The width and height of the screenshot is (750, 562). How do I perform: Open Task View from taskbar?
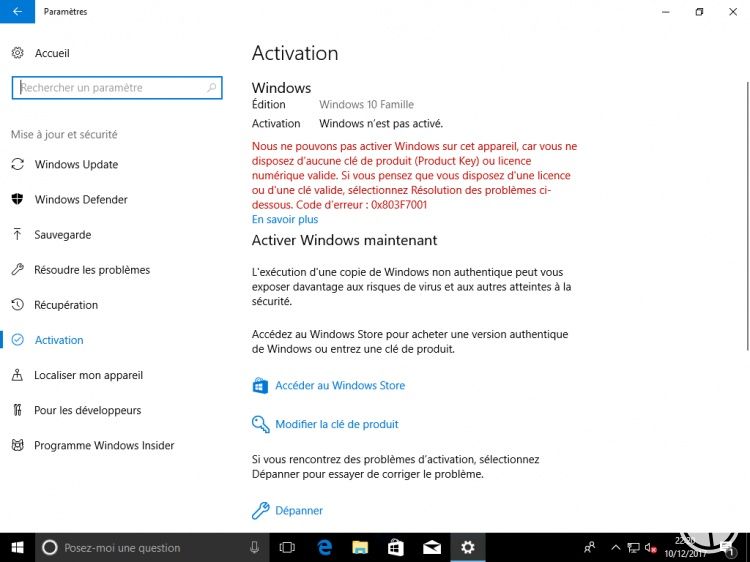(288, 547)
